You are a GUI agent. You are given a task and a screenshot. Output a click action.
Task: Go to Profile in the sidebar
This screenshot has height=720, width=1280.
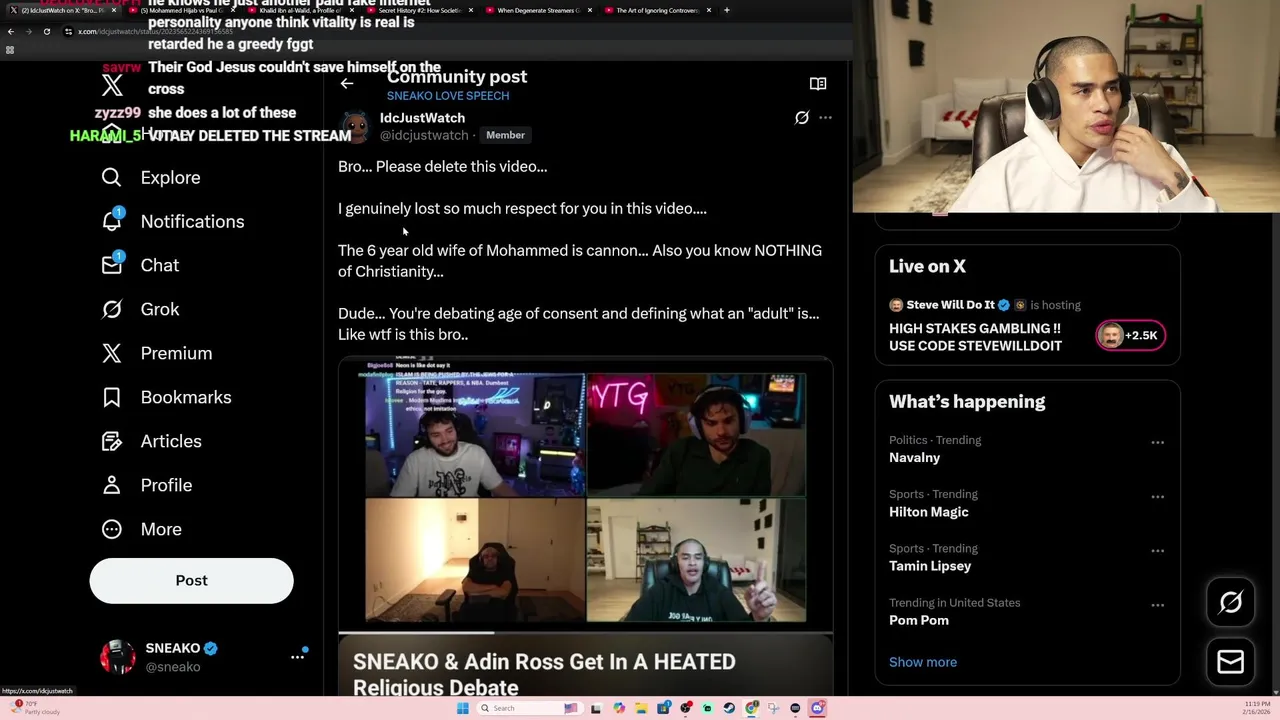click(x=146, y=485)
